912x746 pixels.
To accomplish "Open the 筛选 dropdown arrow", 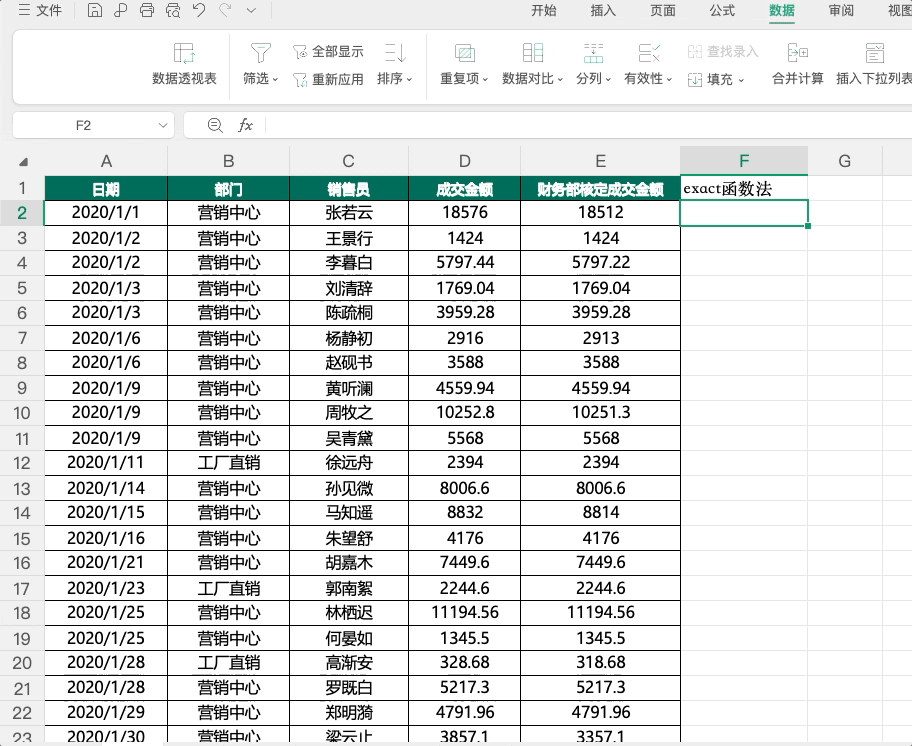I will [x=276, y=79].
